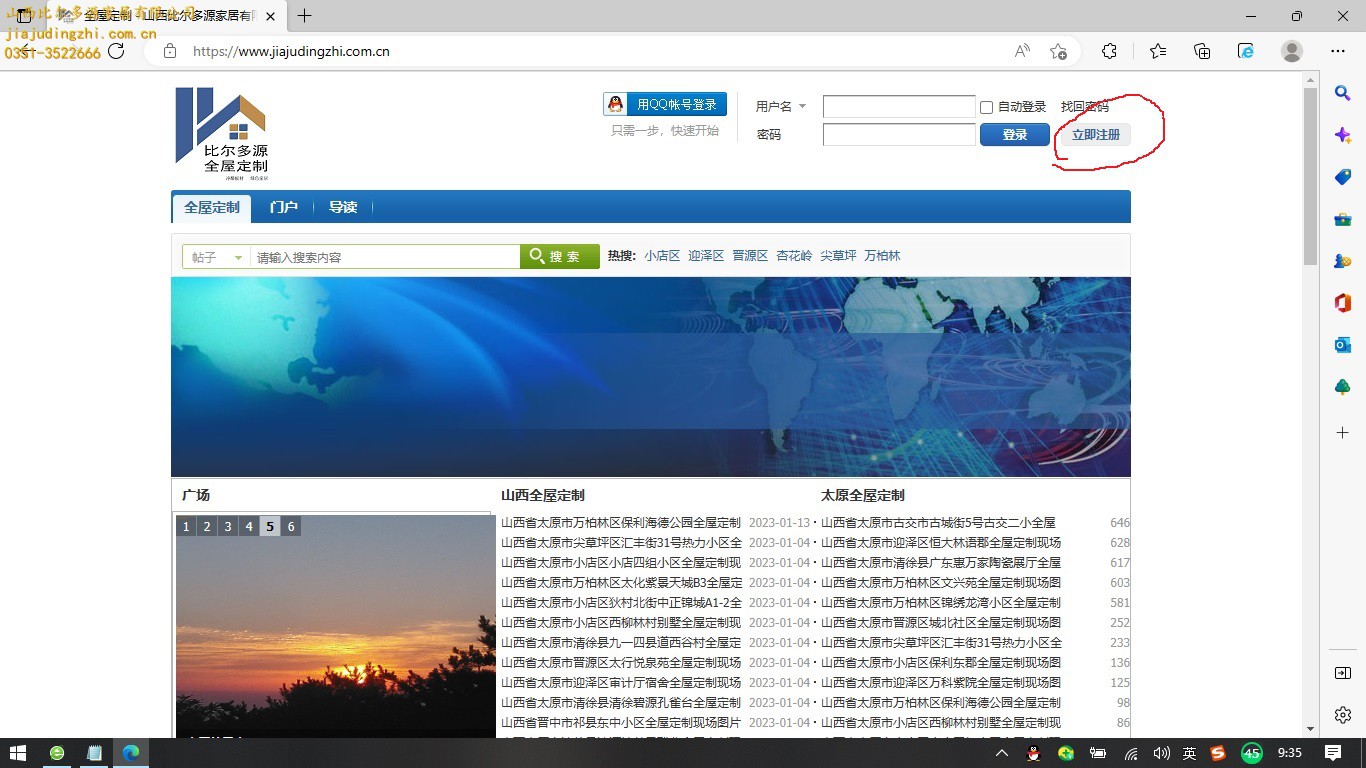Open the sidebar Search icon
Viewport: 1366px width, 768px height.
(1343, 93)
